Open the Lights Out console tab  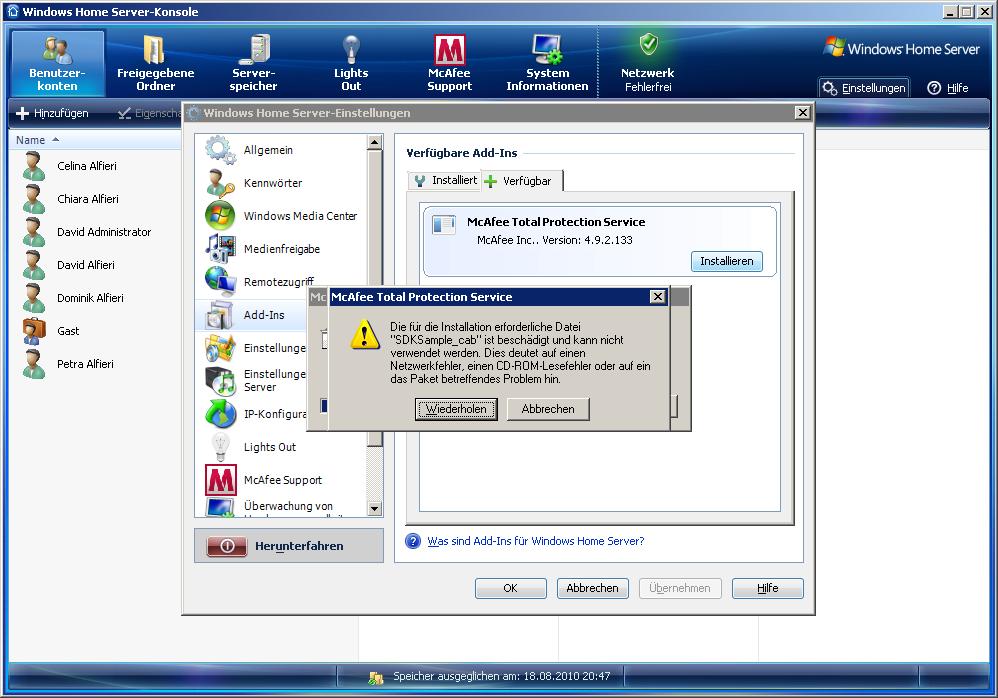(351, 64)
